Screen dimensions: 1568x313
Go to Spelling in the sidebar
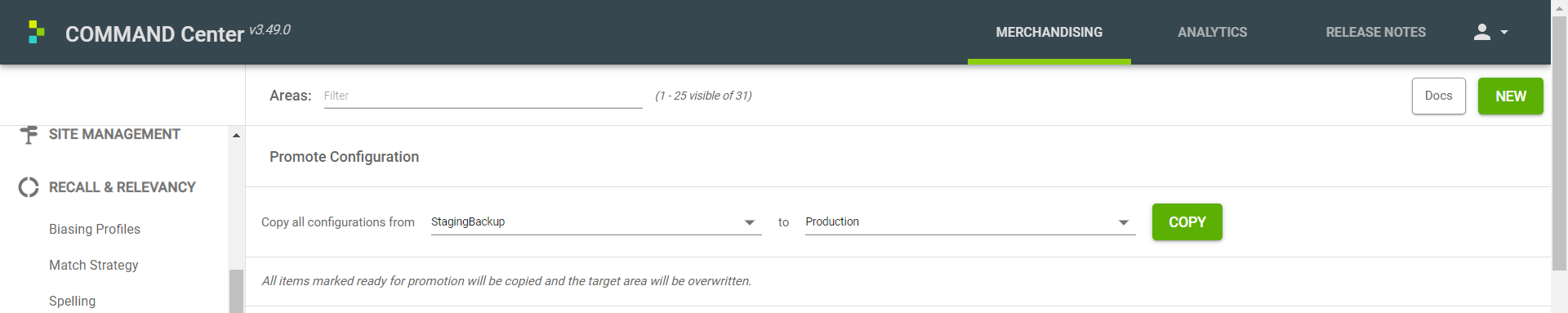[73, 301]
